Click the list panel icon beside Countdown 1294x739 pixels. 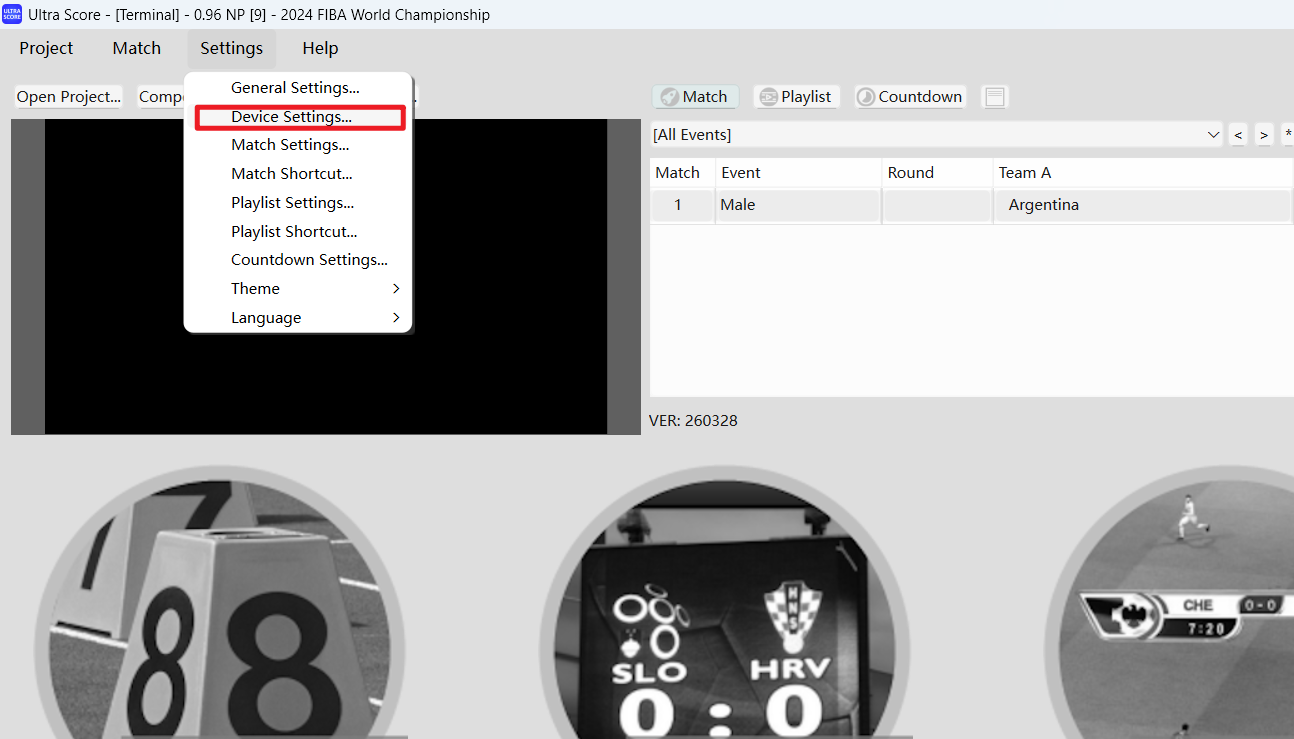[995, 97]
